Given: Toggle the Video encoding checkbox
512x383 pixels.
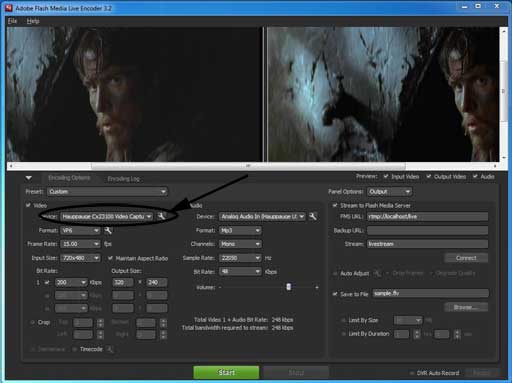Looking at the screenshot, I should click(28, 205).
